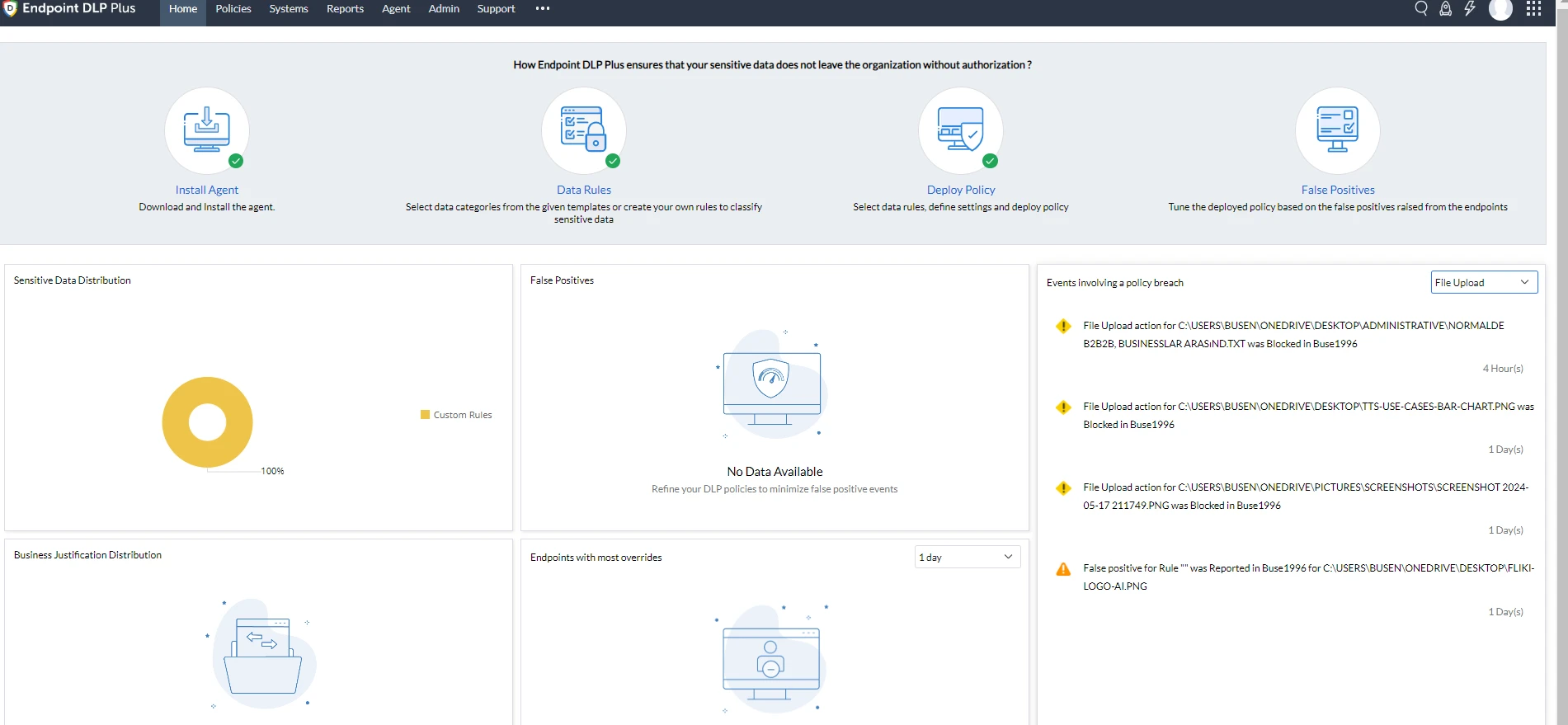Open the Support menu
Screen dimensions: 1568x725
[496, 9]
